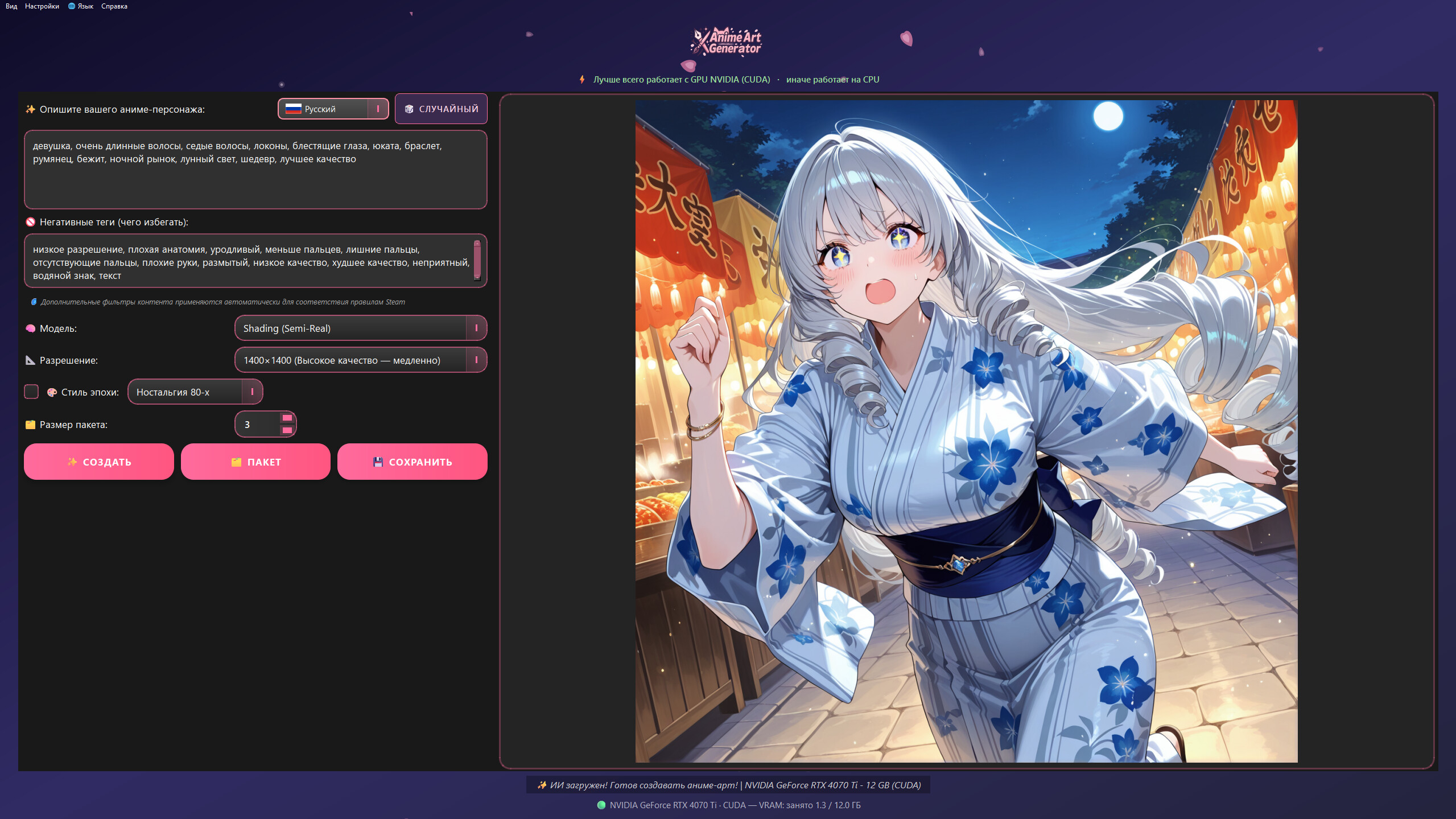Click the ПАКЕТ batch button
This screenshot has height=819, width=1456.
(x=255, y=462)
